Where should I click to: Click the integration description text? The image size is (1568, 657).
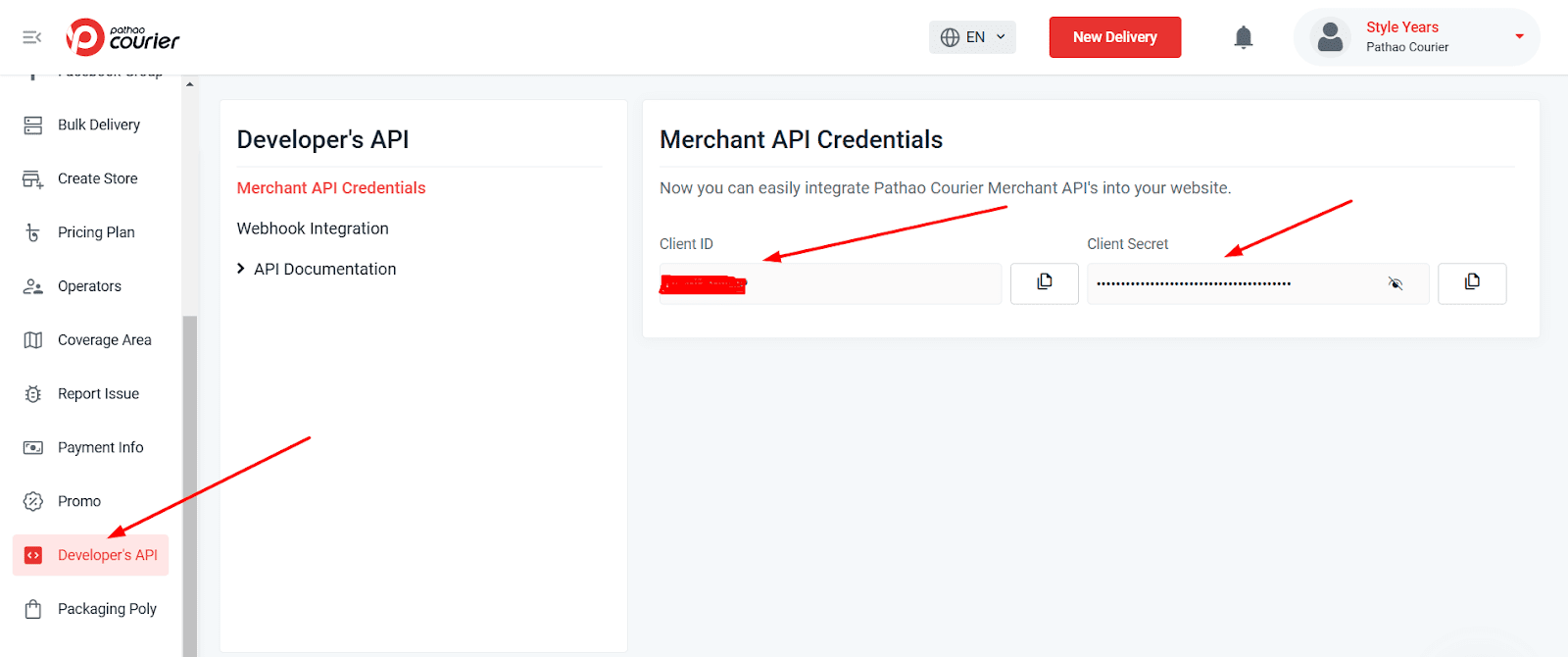coord(945,188)
